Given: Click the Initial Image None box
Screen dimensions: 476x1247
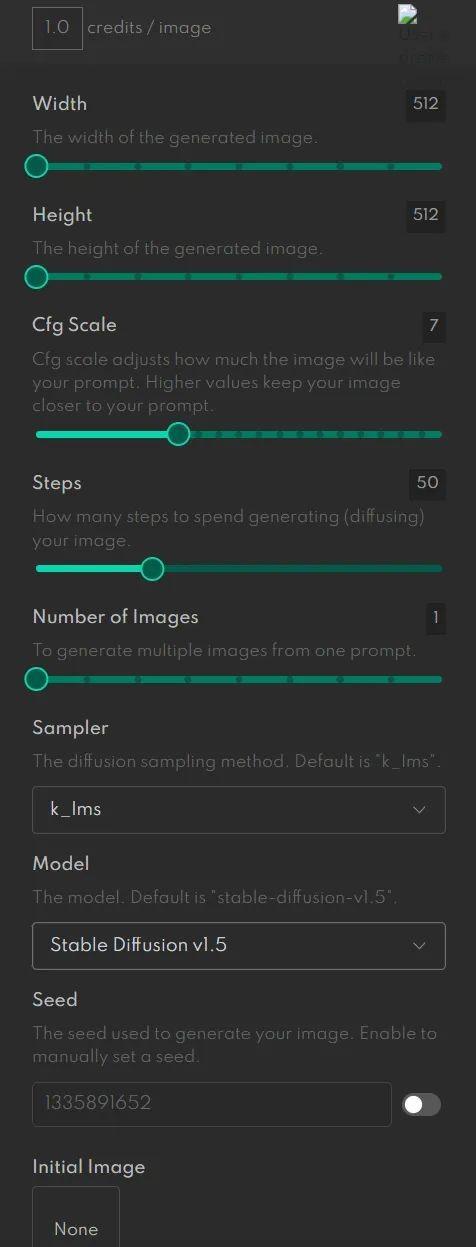Looking at the screenshot, I should point(76,1217).
